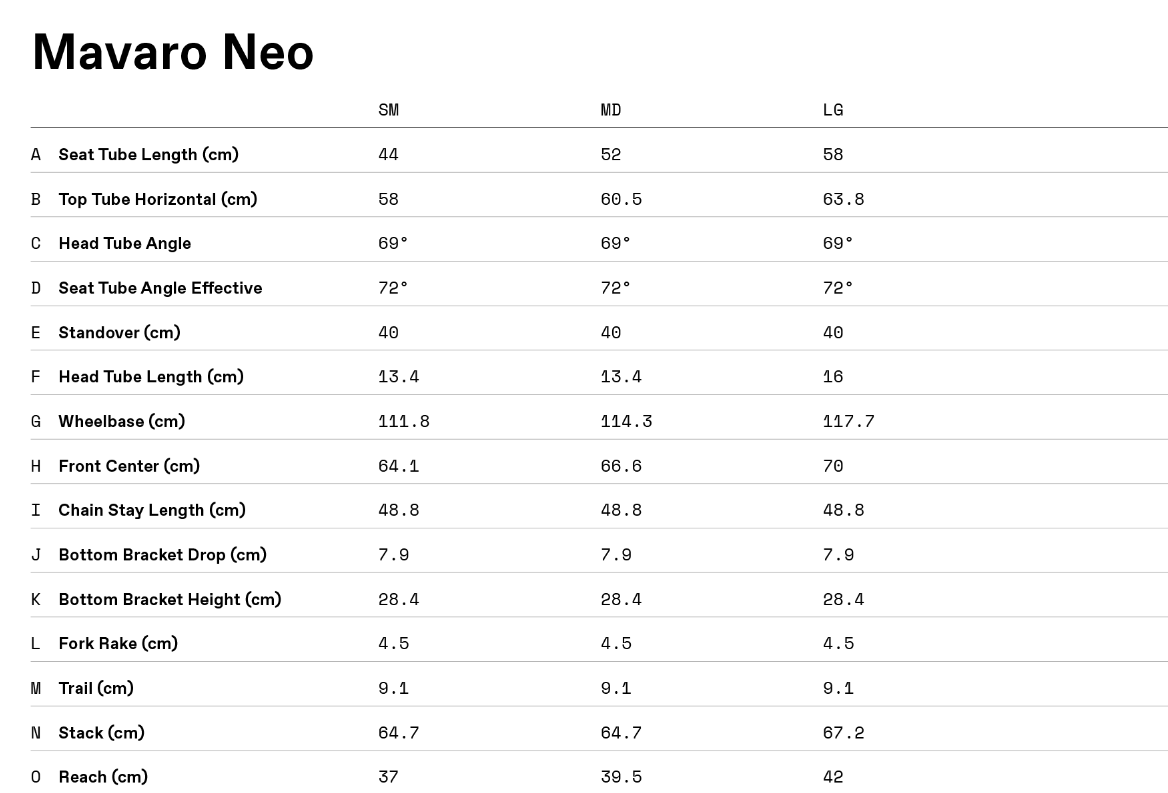This screenshot has height=793, width=1168.
Task: Click the Head Tube Angle row label
Action: (124, 243)
